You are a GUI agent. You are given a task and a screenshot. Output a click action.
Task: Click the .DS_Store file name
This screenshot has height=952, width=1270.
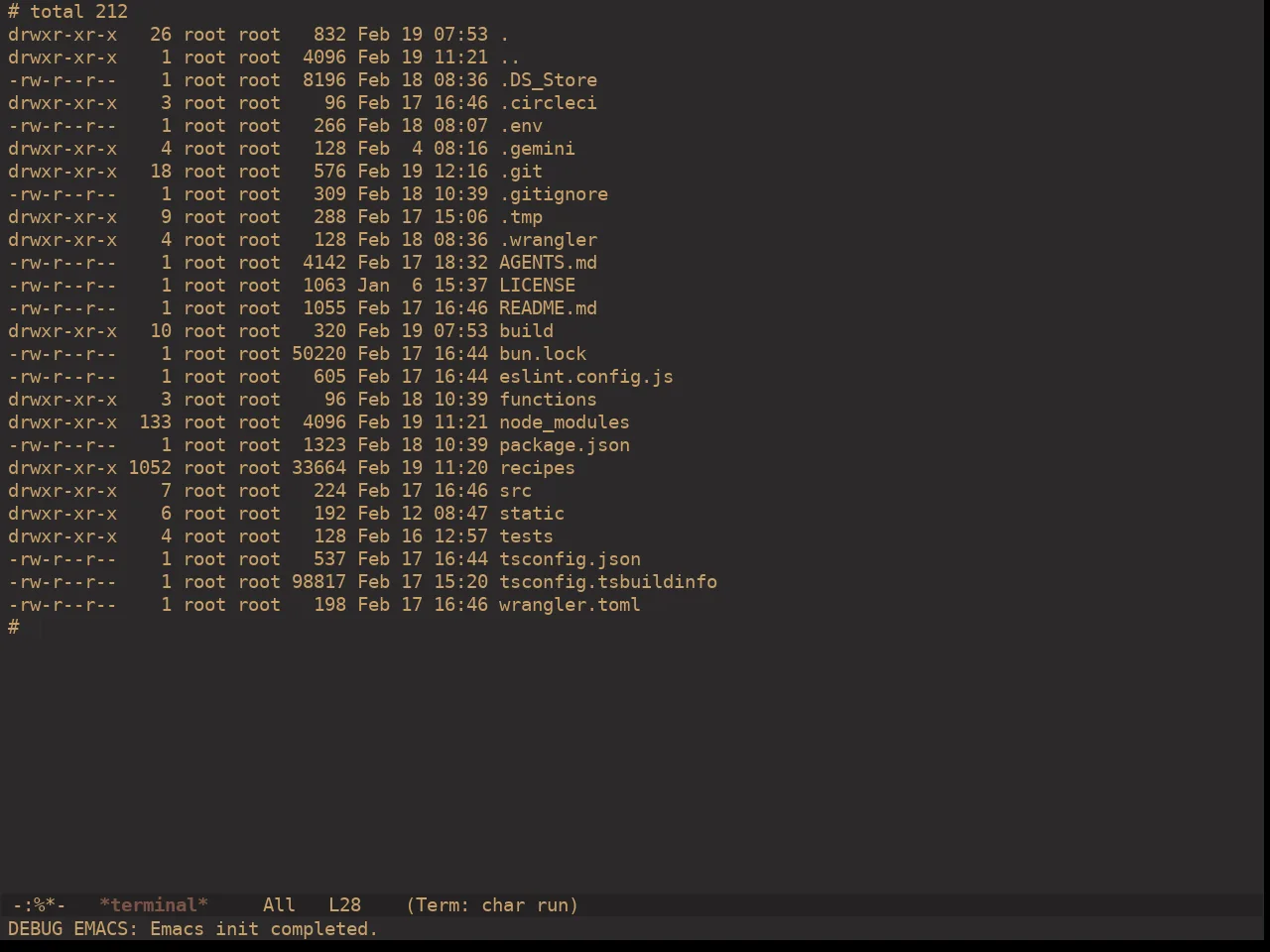548,80
